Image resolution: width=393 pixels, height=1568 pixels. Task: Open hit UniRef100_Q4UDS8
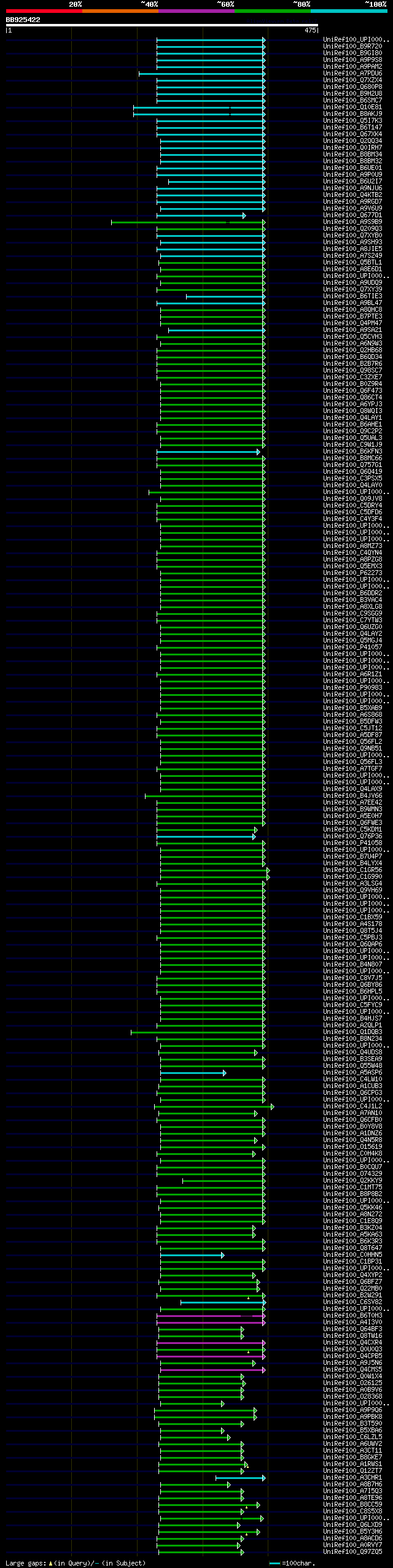[352, 1052]
